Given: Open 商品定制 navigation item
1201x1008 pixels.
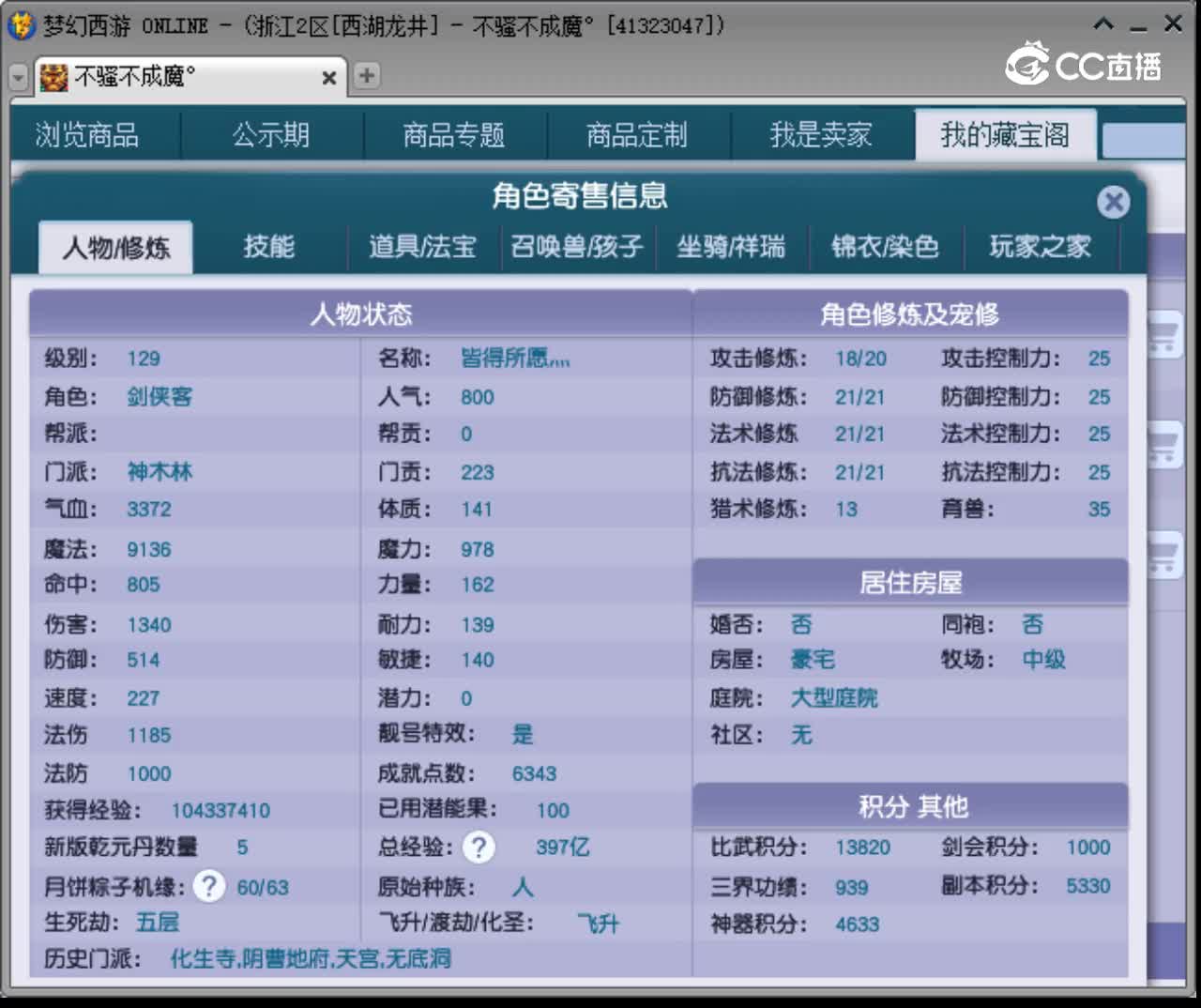Looking at the screenshot, I should pos(637,135).
